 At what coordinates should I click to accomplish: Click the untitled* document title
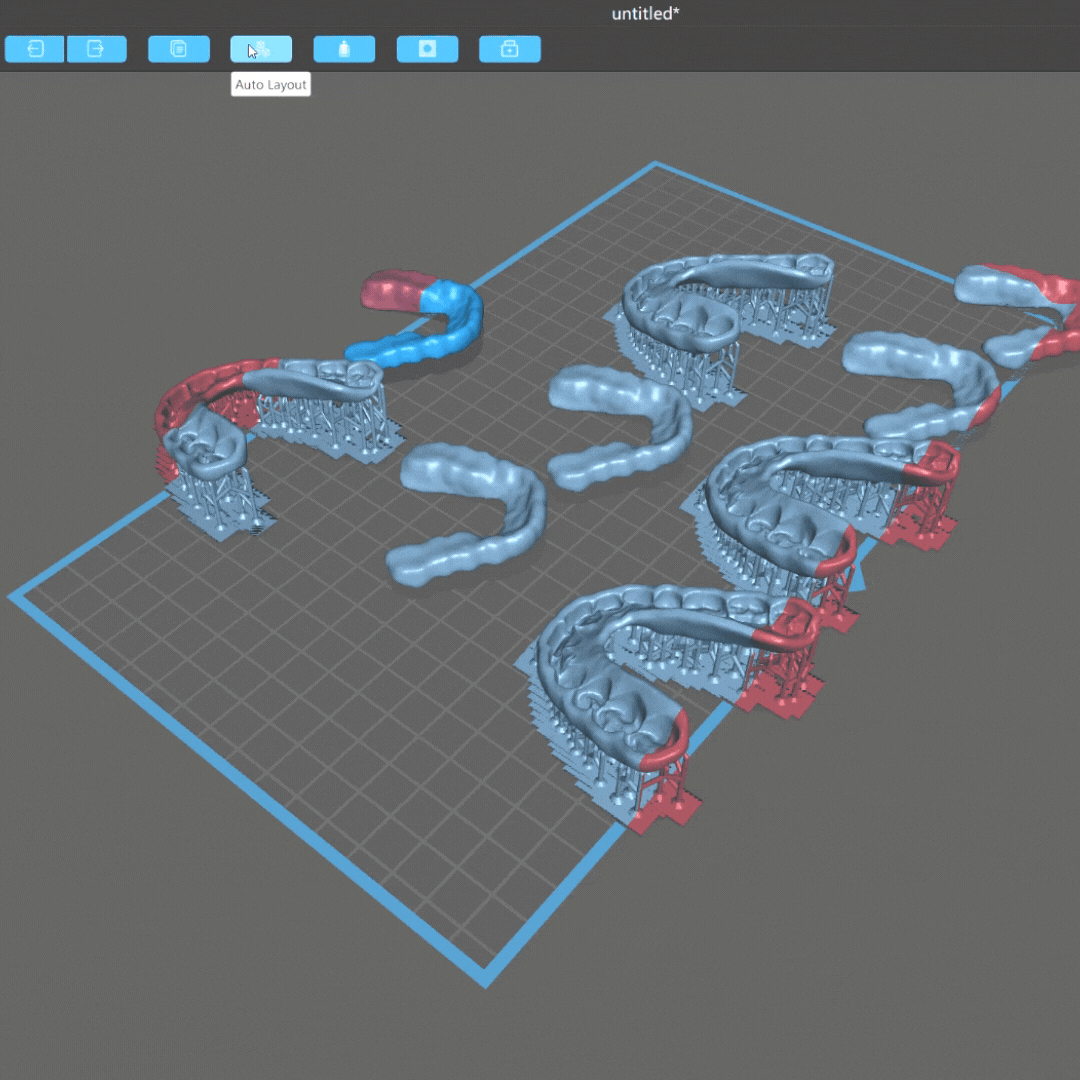pos(645,14)
